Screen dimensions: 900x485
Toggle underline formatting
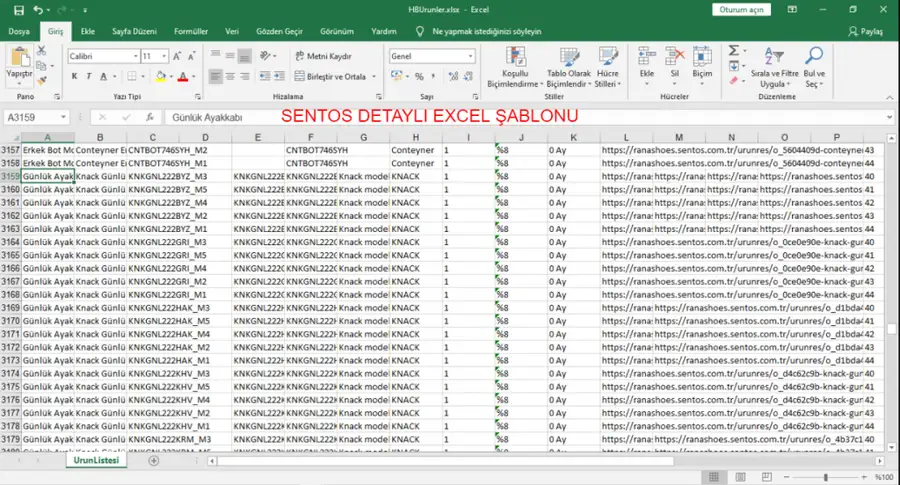click(x=103, y=76)
